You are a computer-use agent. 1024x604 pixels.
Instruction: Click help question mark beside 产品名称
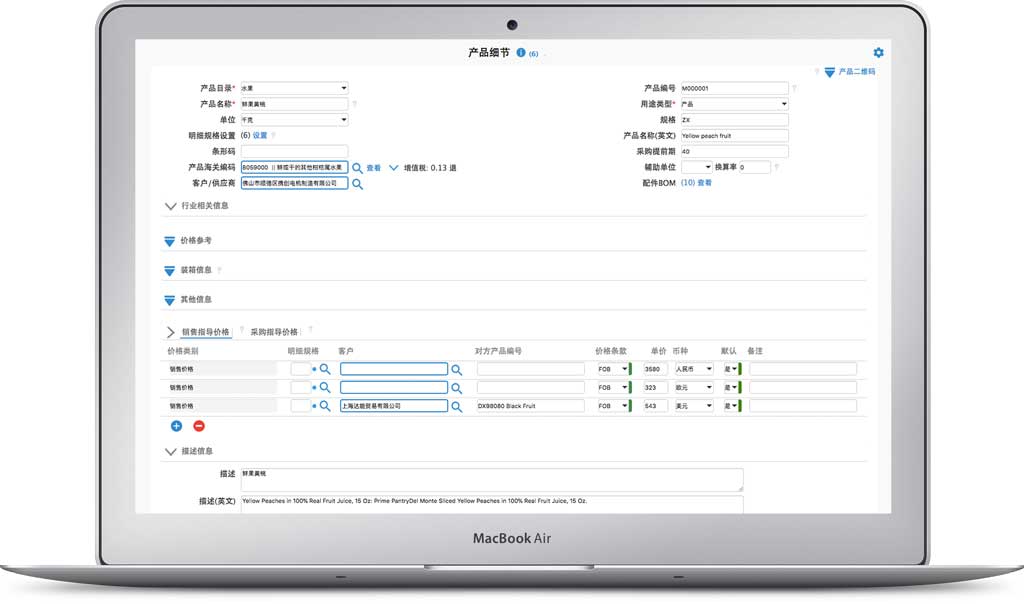(354, 104)
